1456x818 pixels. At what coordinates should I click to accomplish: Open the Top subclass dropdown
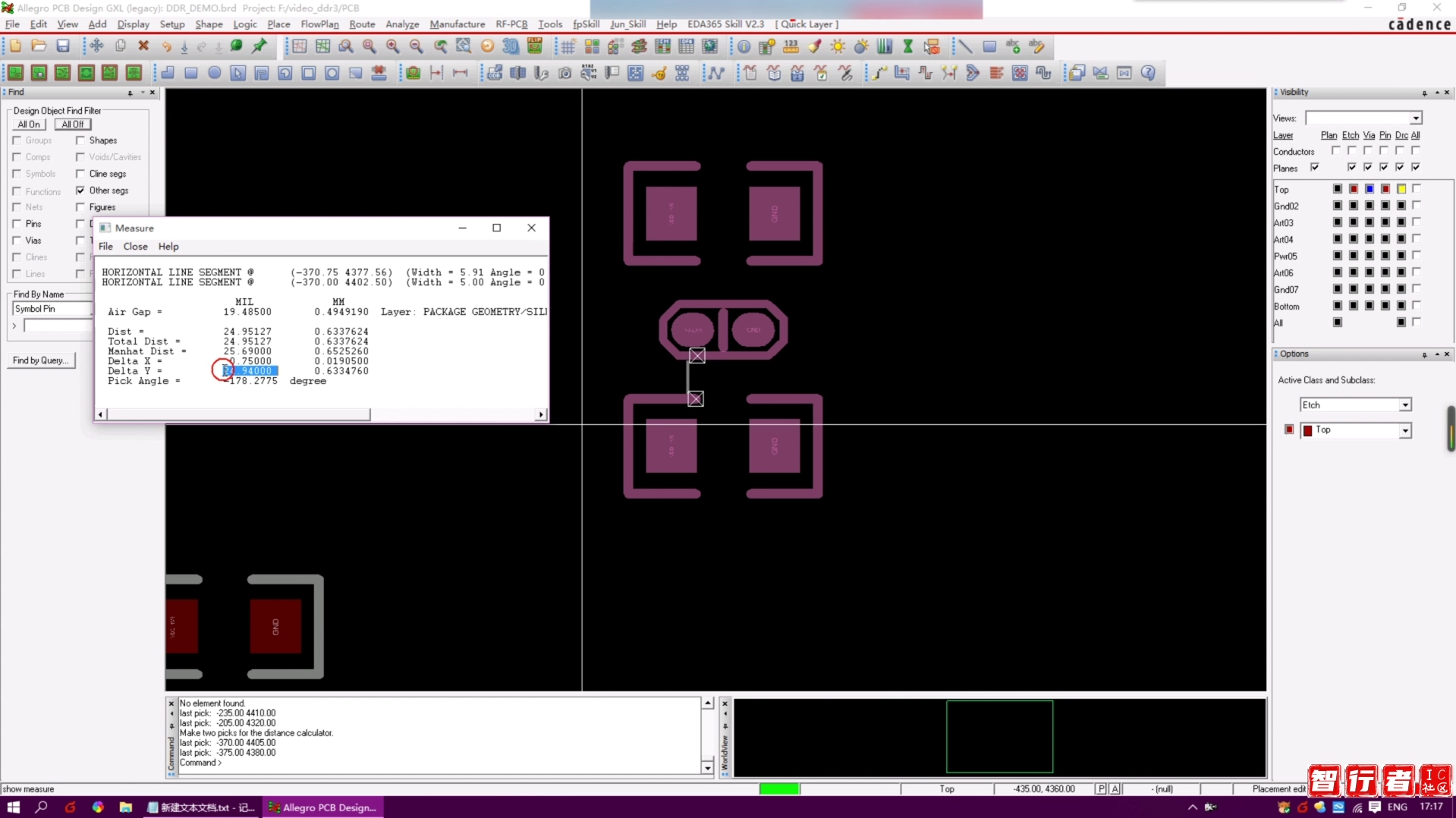point(1405,431)
